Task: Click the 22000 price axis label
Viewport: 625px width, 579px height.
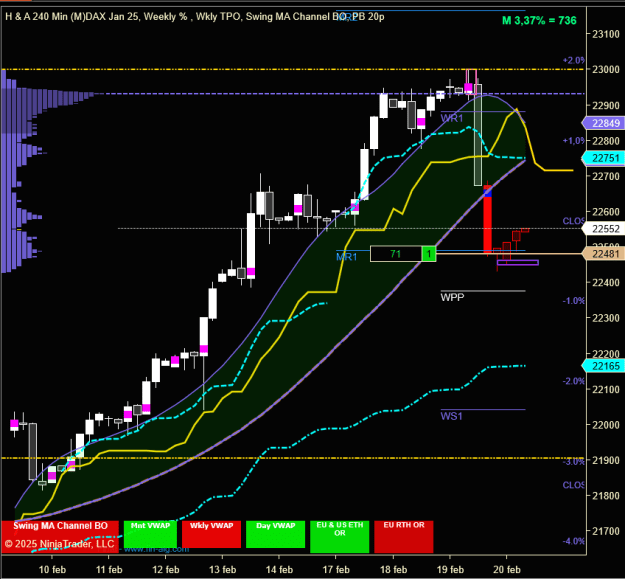Action: tap(606, 425)
